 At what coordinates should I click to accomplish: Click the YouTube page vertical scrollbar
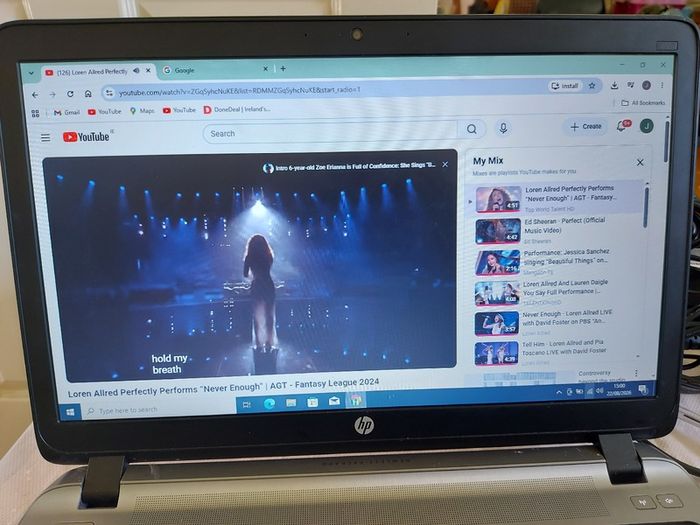[x=666, y=141]
